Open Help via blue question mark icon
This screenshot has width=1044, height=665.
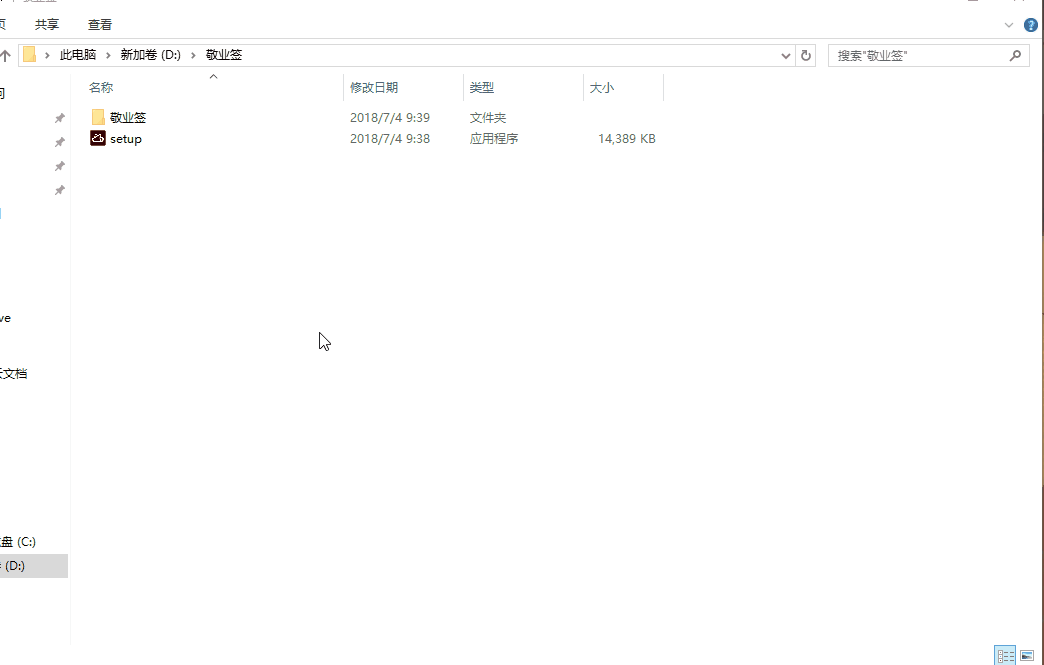point(1031,25)
